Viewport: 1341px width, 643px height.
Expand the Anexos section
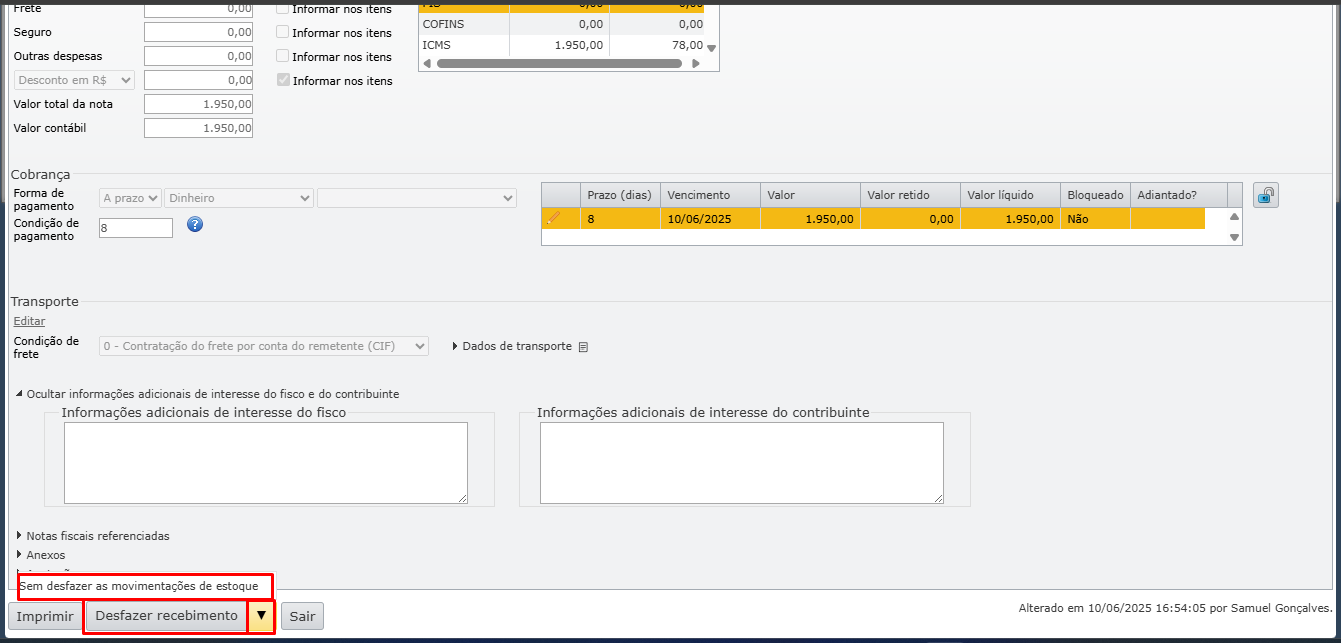pyautogui.click(x=41, y=555)
